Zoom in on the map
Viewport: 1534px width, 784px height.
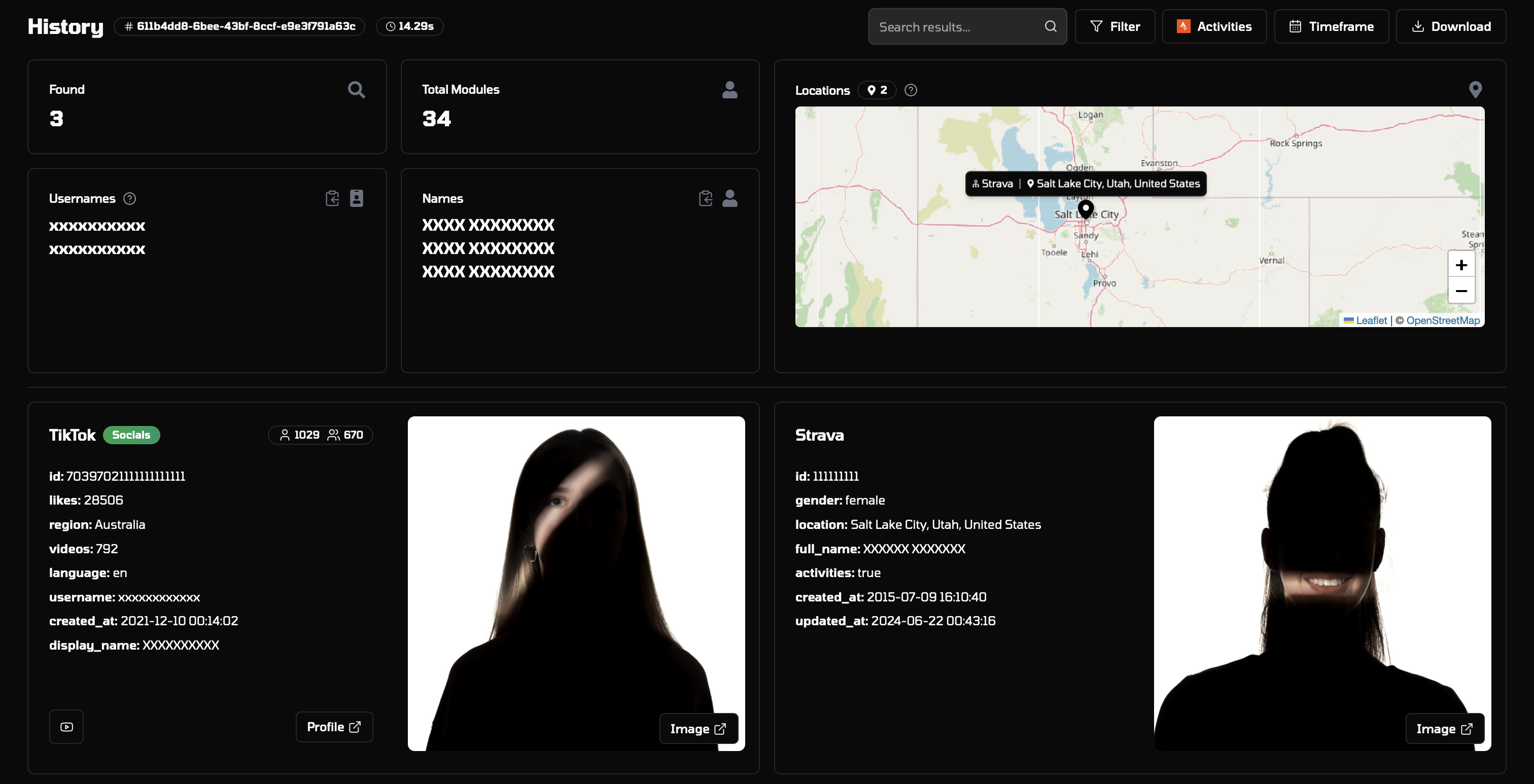point(1461,265)
